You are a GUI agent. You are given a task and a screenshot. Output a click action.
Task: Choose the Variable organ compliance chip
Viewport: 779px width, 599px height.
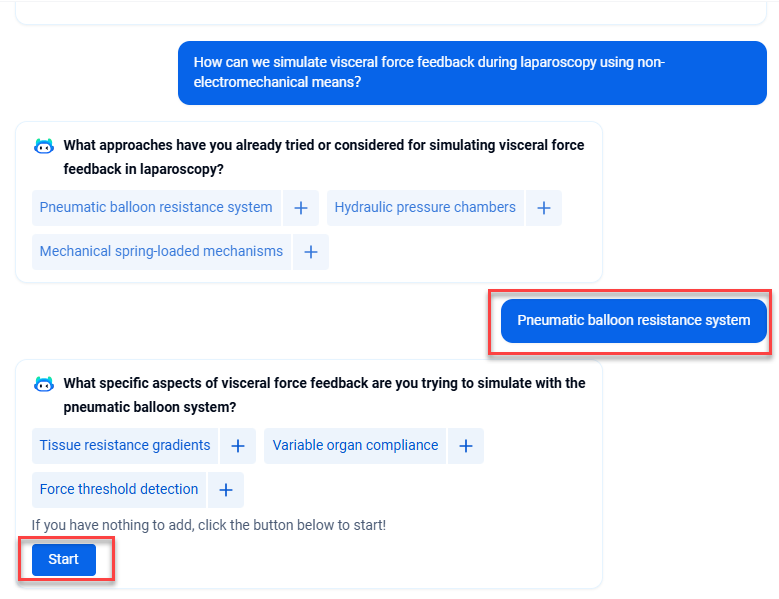tap(355, 446)
